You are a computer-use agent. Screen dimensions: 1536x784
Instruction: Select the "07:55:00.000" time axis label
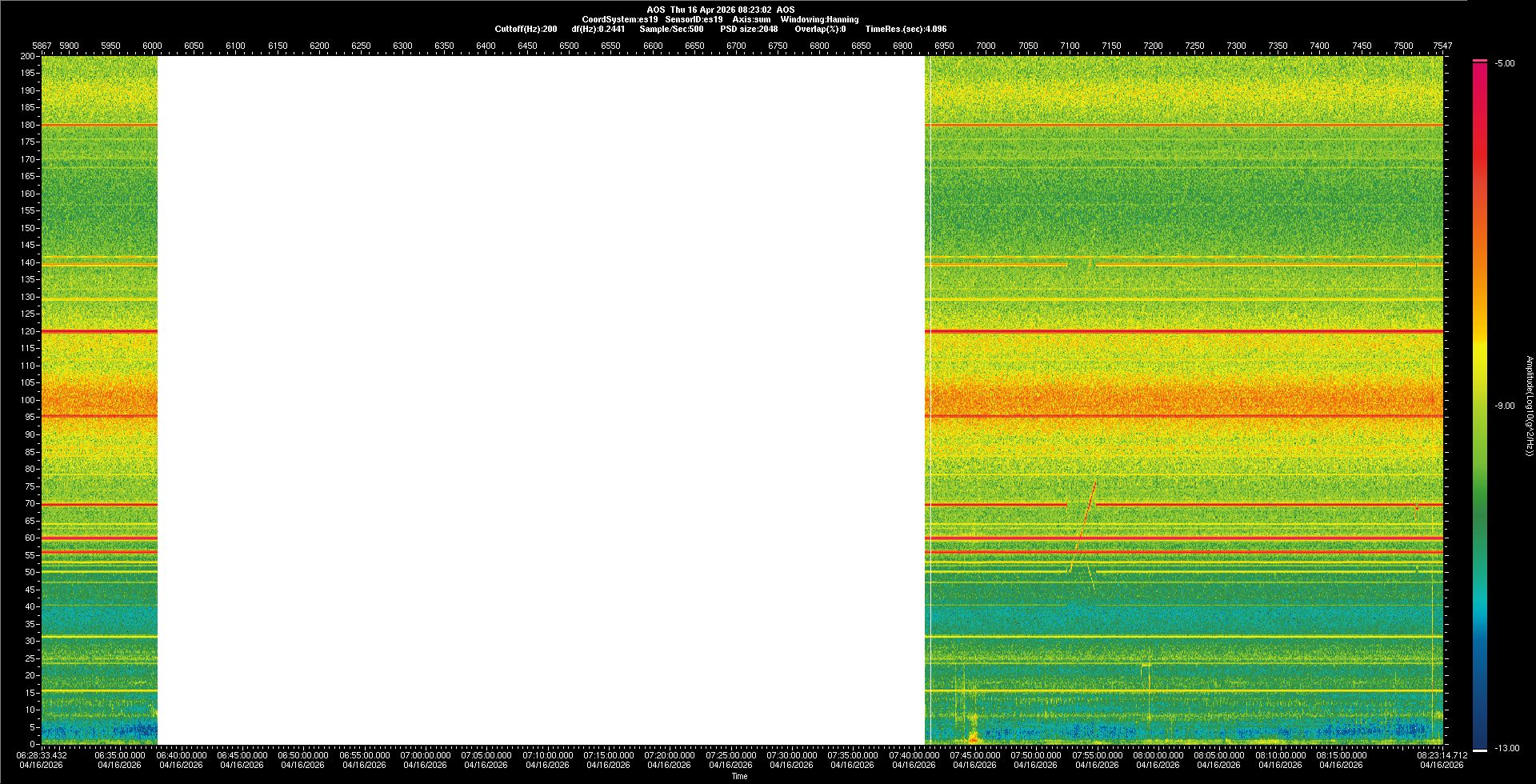click(1098, 754)
